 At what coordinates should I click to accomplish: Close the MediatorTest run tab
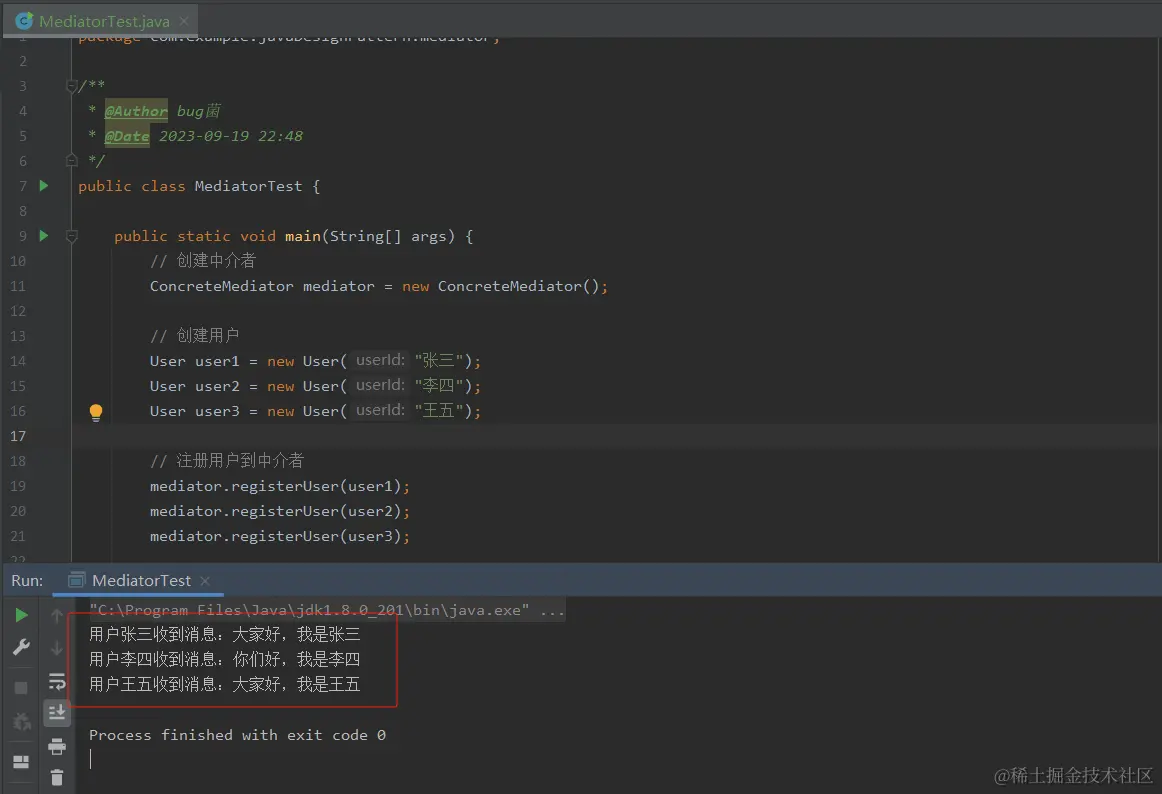pyautogui.click(x=205, y=580)
